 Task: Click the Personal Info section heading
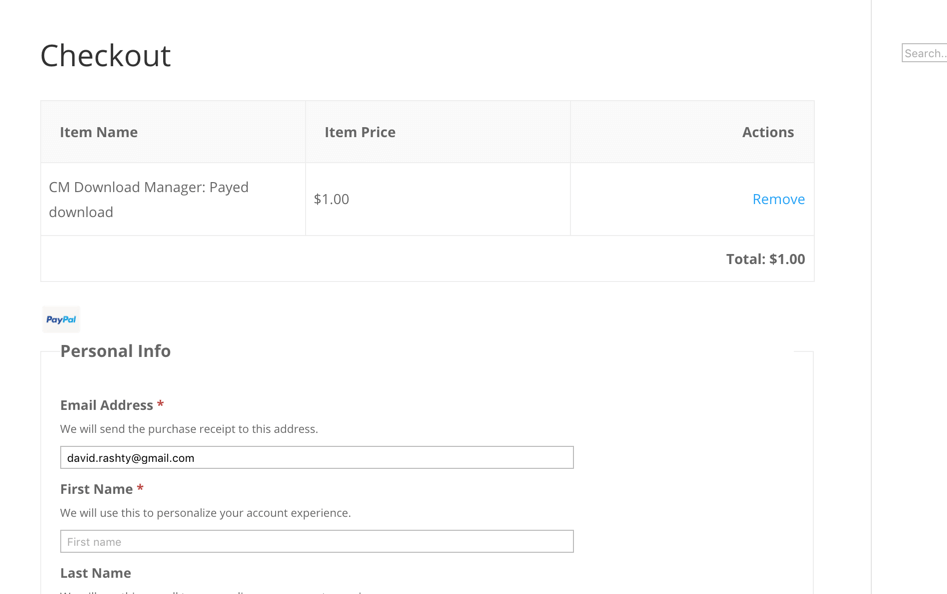coord(115,351)
